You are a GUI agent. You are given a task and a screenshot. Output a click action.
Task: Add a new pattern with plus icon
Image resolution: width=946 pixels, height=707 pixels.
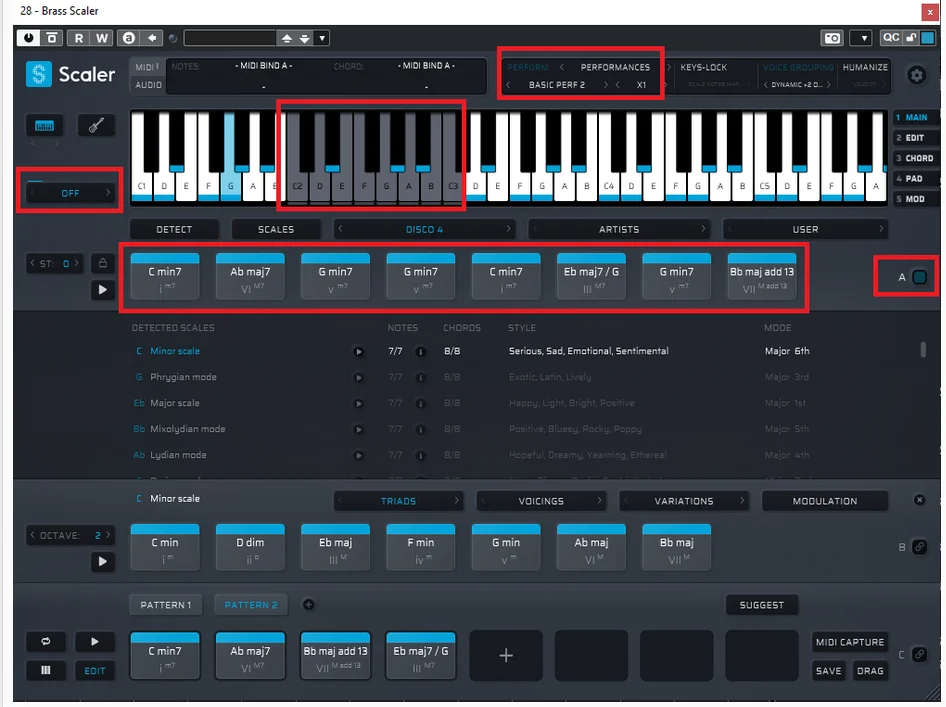tap(308, 604)
